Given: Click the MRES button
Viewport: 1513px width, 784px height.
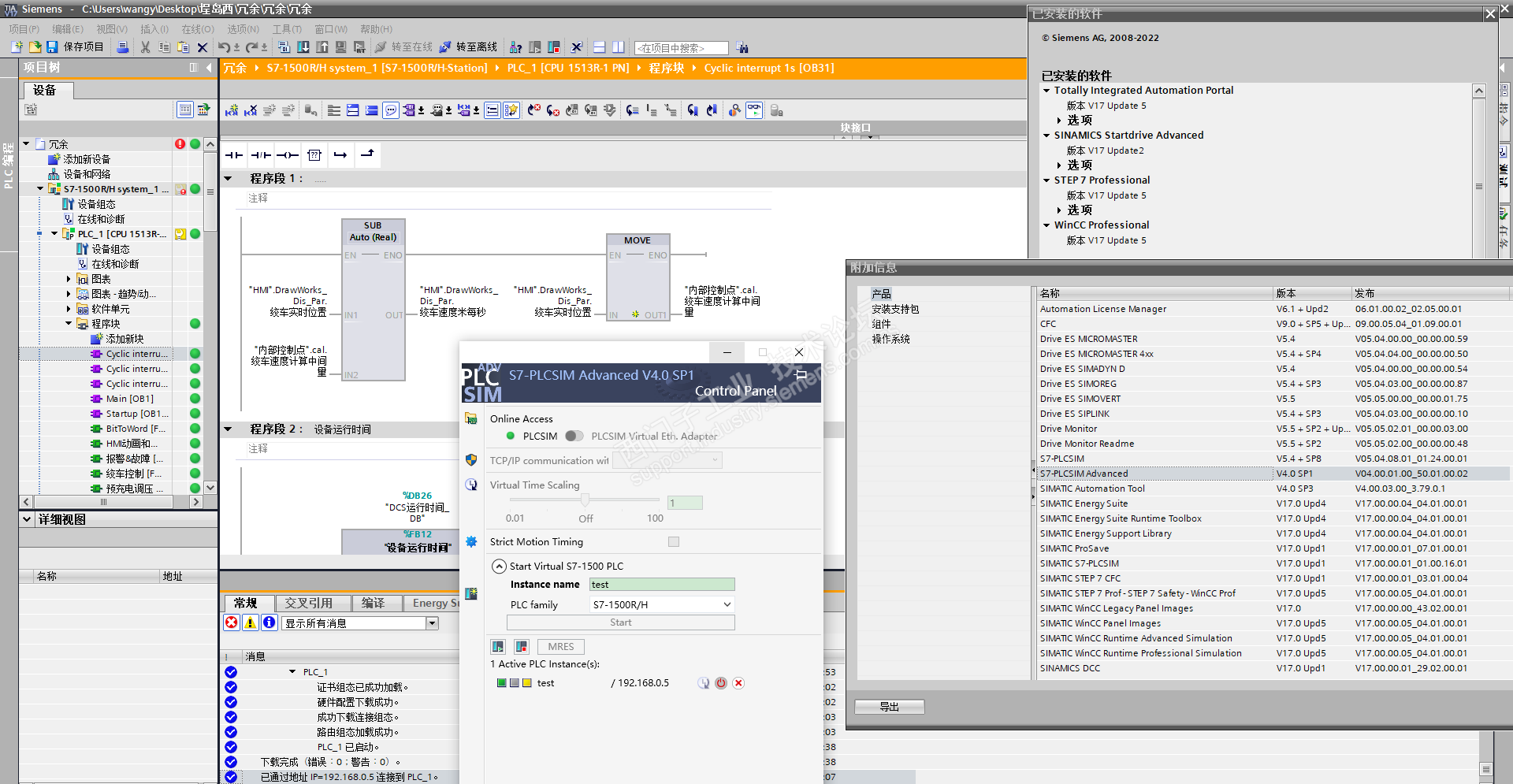Looking at the screenshot, I should pyautogui.click(x=561, y=647).
